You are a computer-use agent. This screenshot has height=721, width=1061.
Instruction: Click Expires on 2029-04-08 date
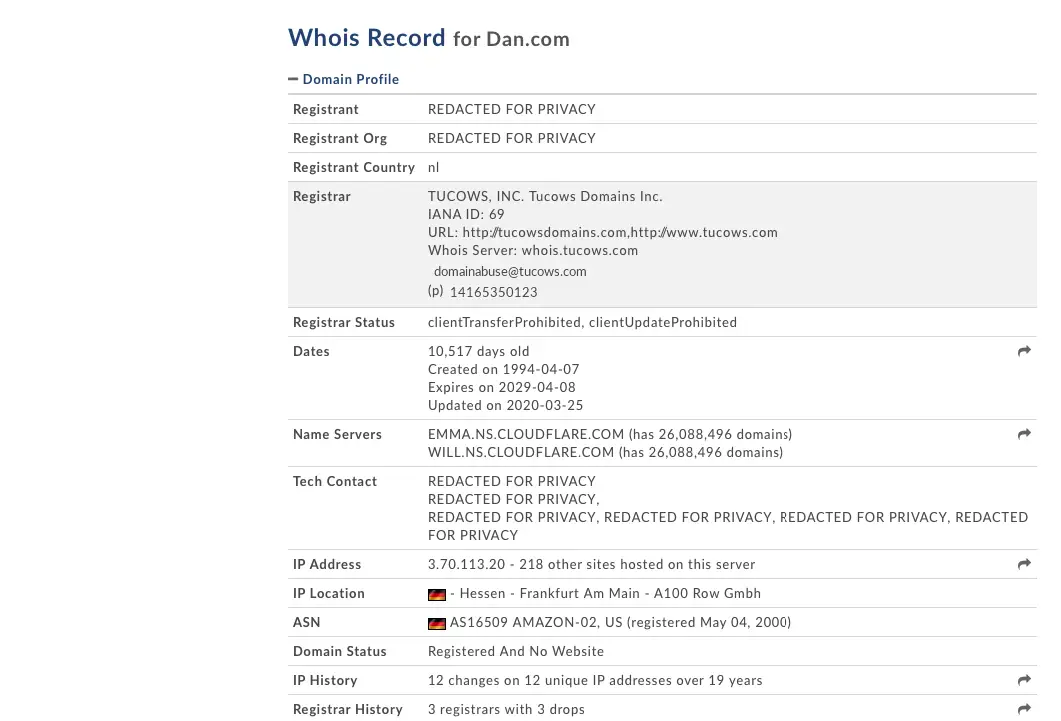pyautogui.click(x=501, y=387)
